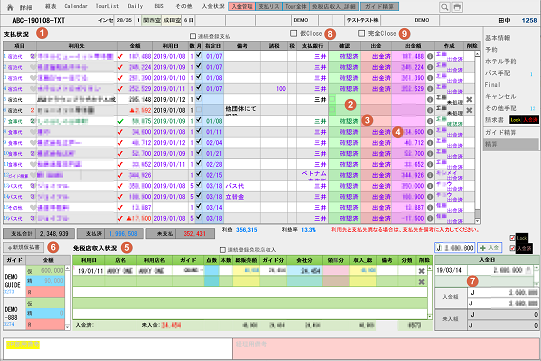The width and height of the screenshot is (541, 361).
Task: Open the Daily menu
Action: pos(135,6)
